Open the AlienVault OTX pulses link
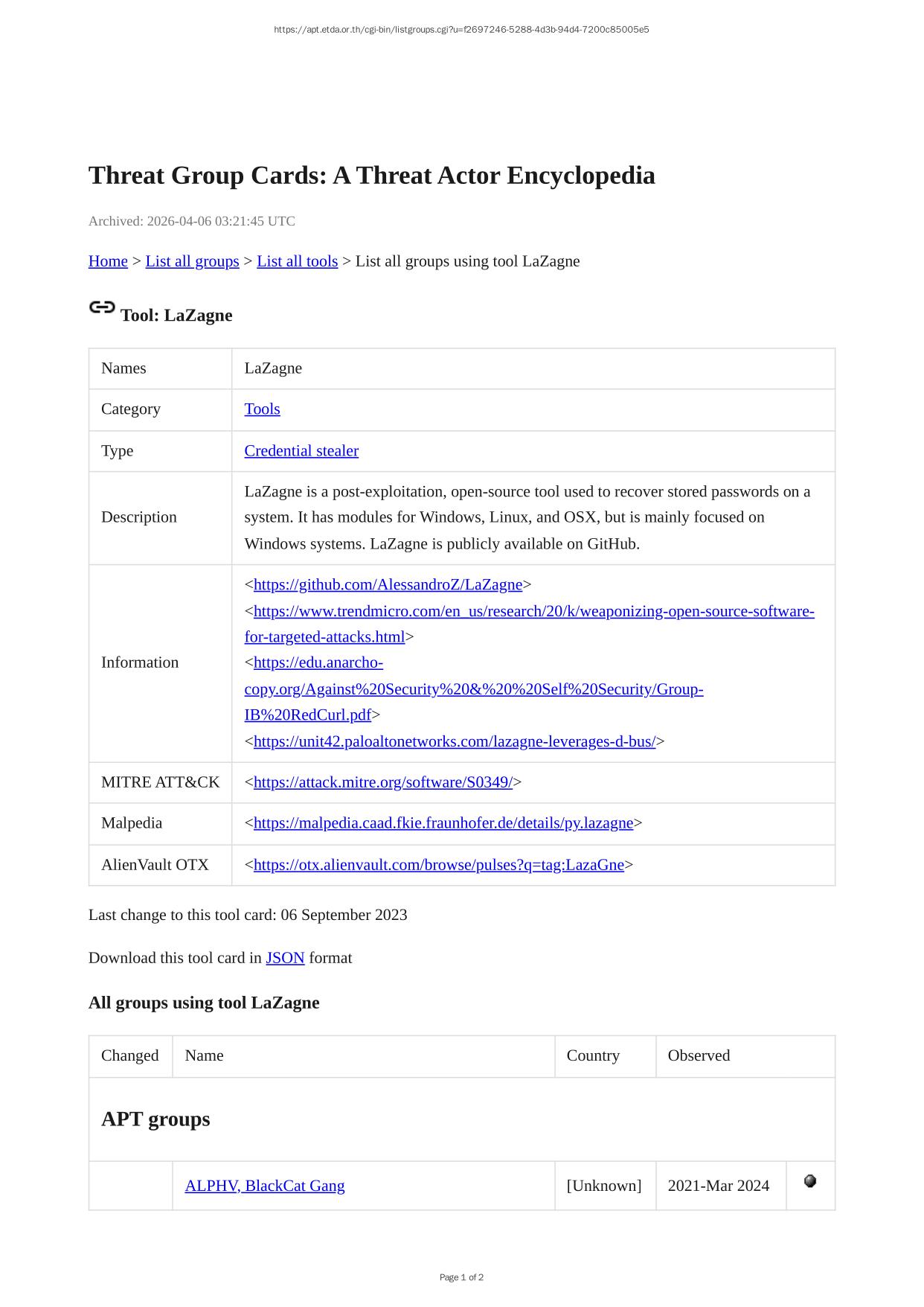Screen dimensions: 924x1307 tap(438, 865)
